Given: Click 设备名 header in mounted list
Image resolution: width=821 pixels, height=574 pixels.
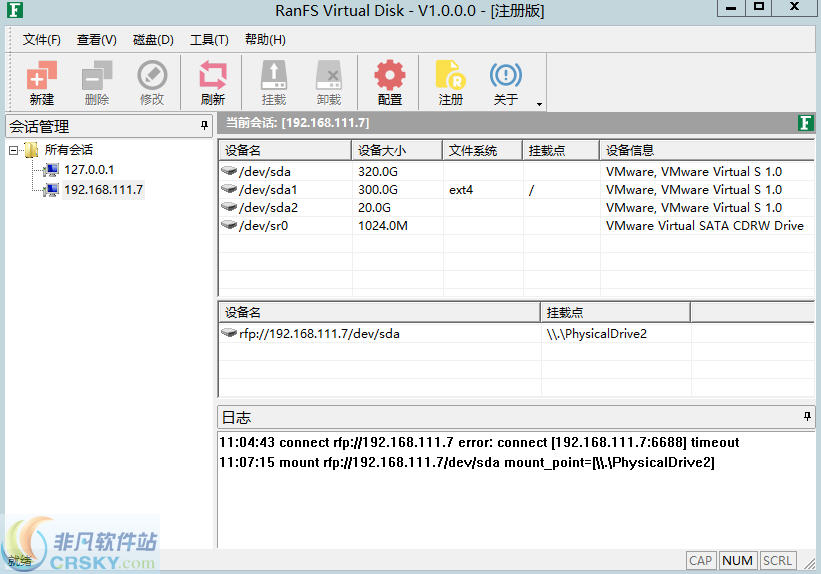Looking at the screenshot, I should 380,313.
